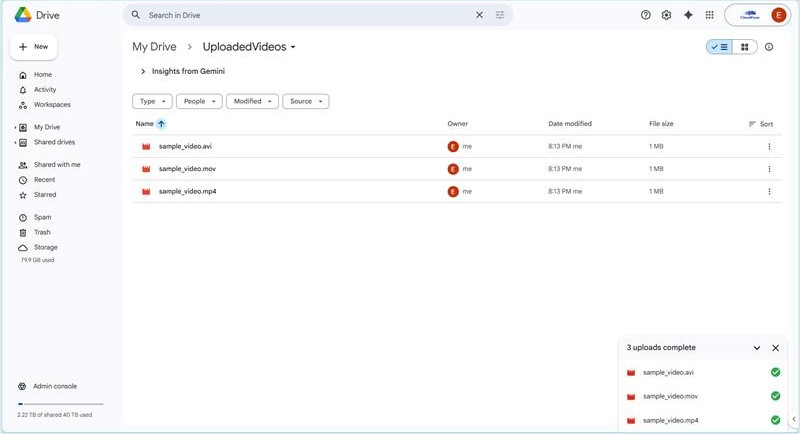Open the Source filter dropdown

point(306,101)
